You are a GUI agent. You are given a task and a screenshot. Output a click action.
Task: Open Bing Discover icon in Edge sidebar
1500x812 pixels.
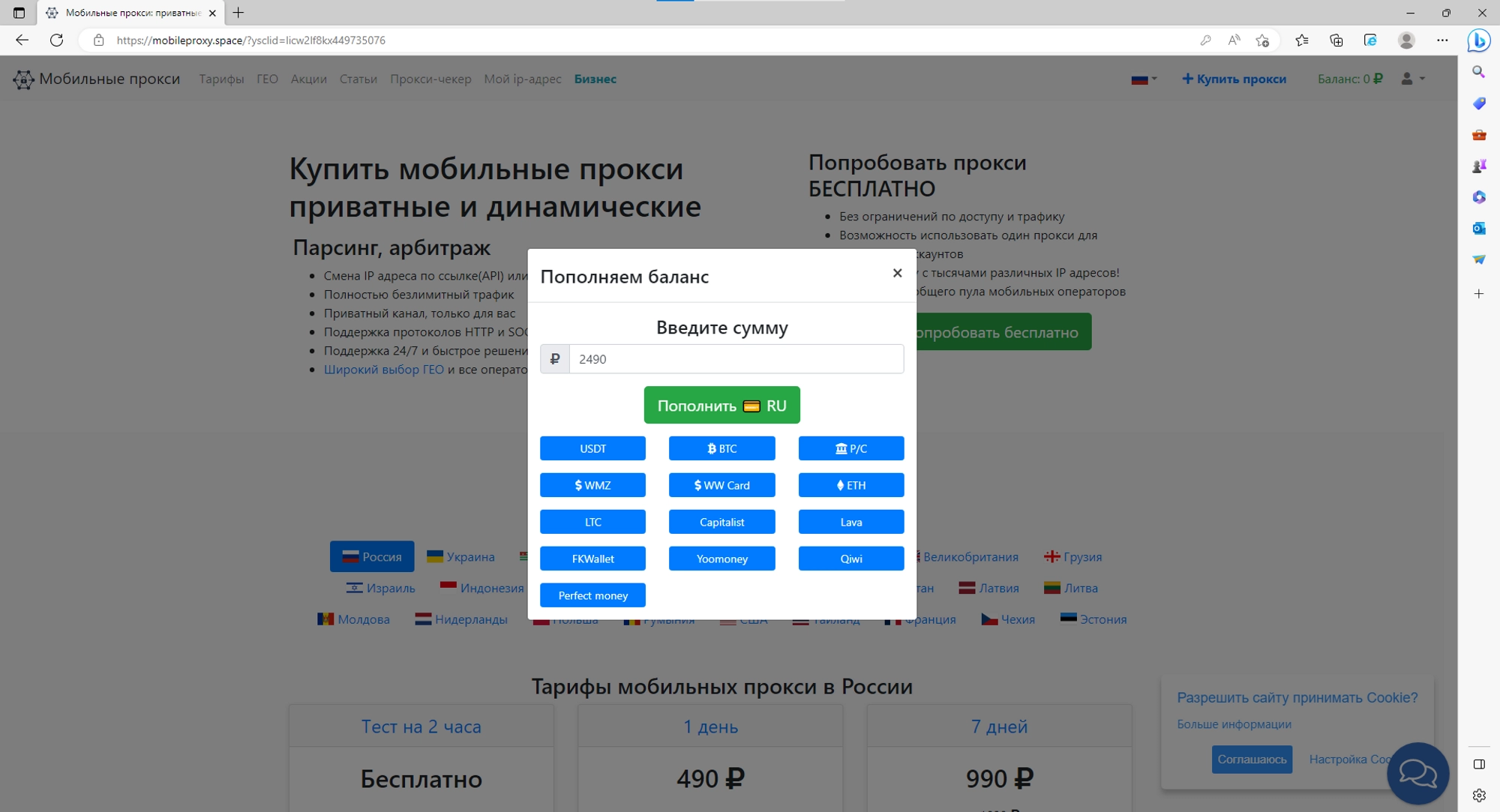click(x=1478, y=40)
